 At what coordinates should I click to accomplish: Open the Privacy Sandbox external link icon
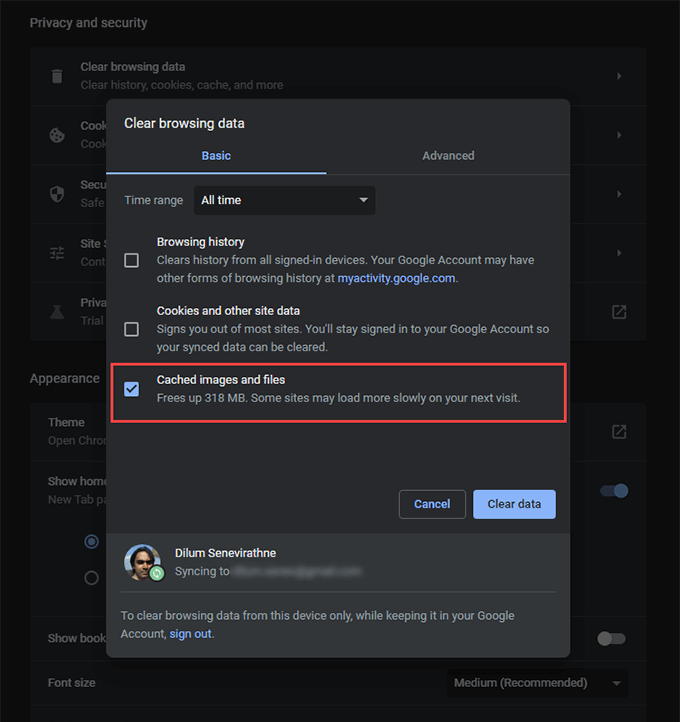[x=619, y=312]
